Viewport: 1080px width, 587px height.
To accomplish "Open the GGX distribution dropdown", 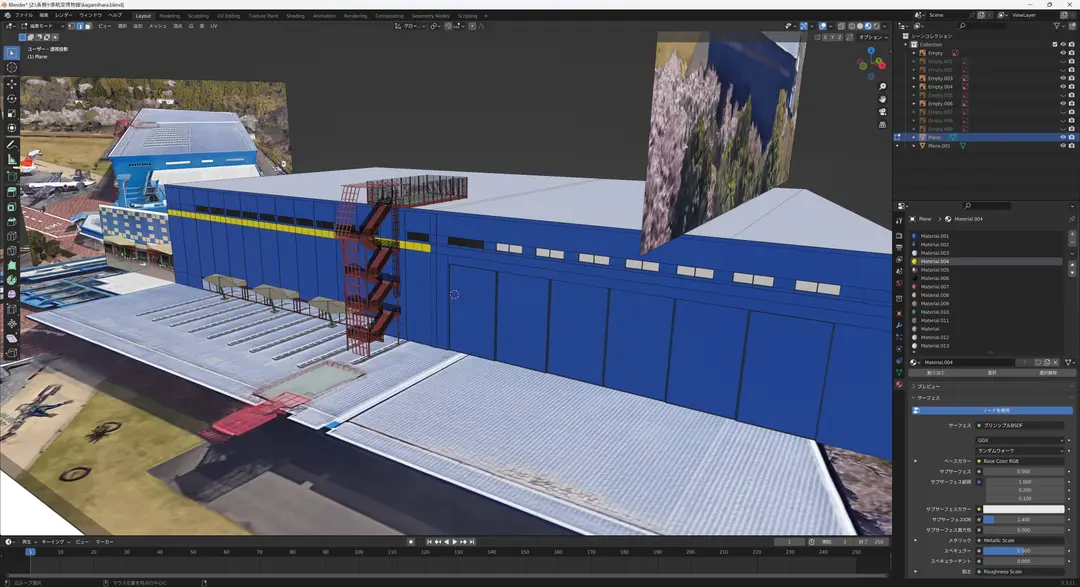I will coord(1019,440).
